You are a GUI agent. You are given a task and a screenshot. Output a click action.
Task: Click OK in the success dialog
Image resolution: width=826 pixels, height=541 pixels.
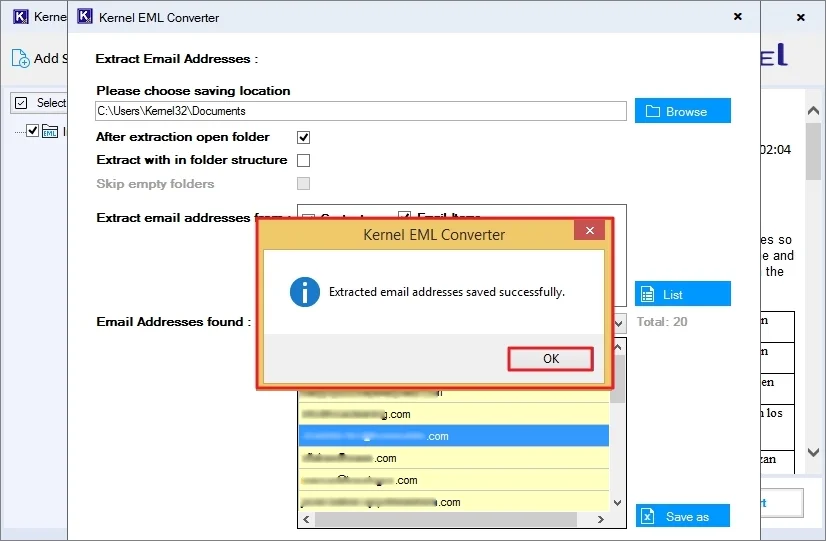pyautogui.click(x=550, y=358)
